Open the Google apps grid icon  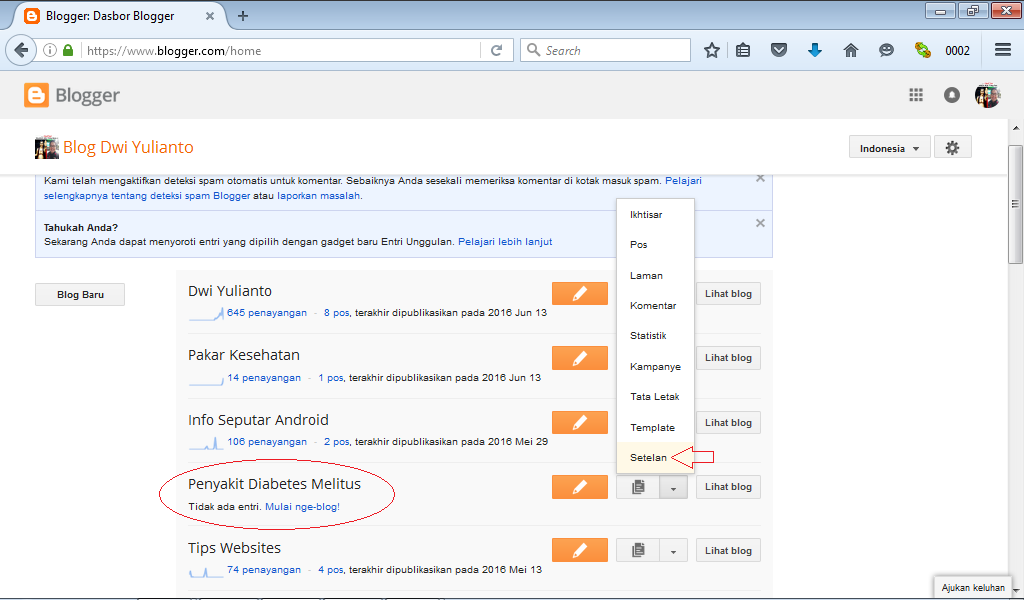pyautogui.click(x=916, y=95)
